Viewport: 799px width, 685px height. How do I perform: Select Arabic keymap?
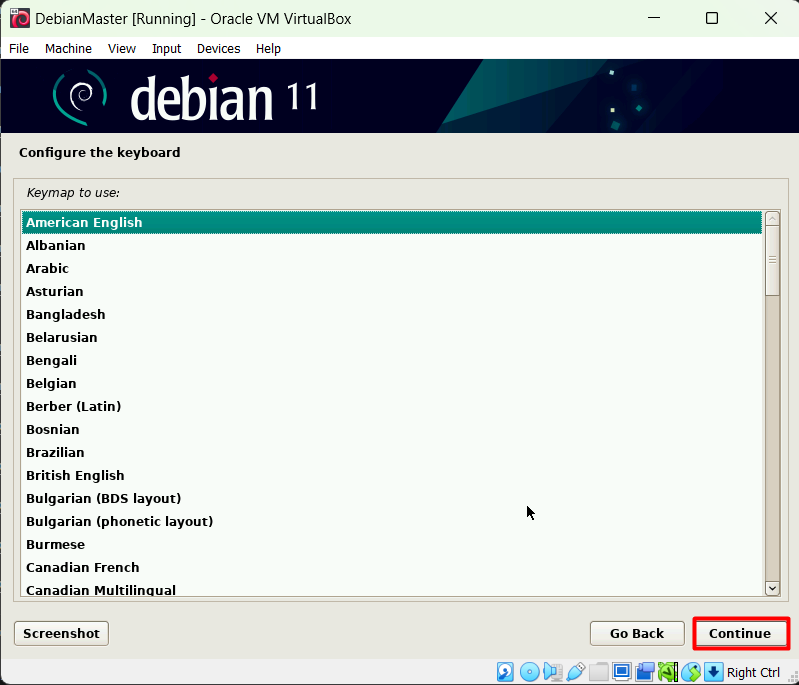[x=391, y=269]
